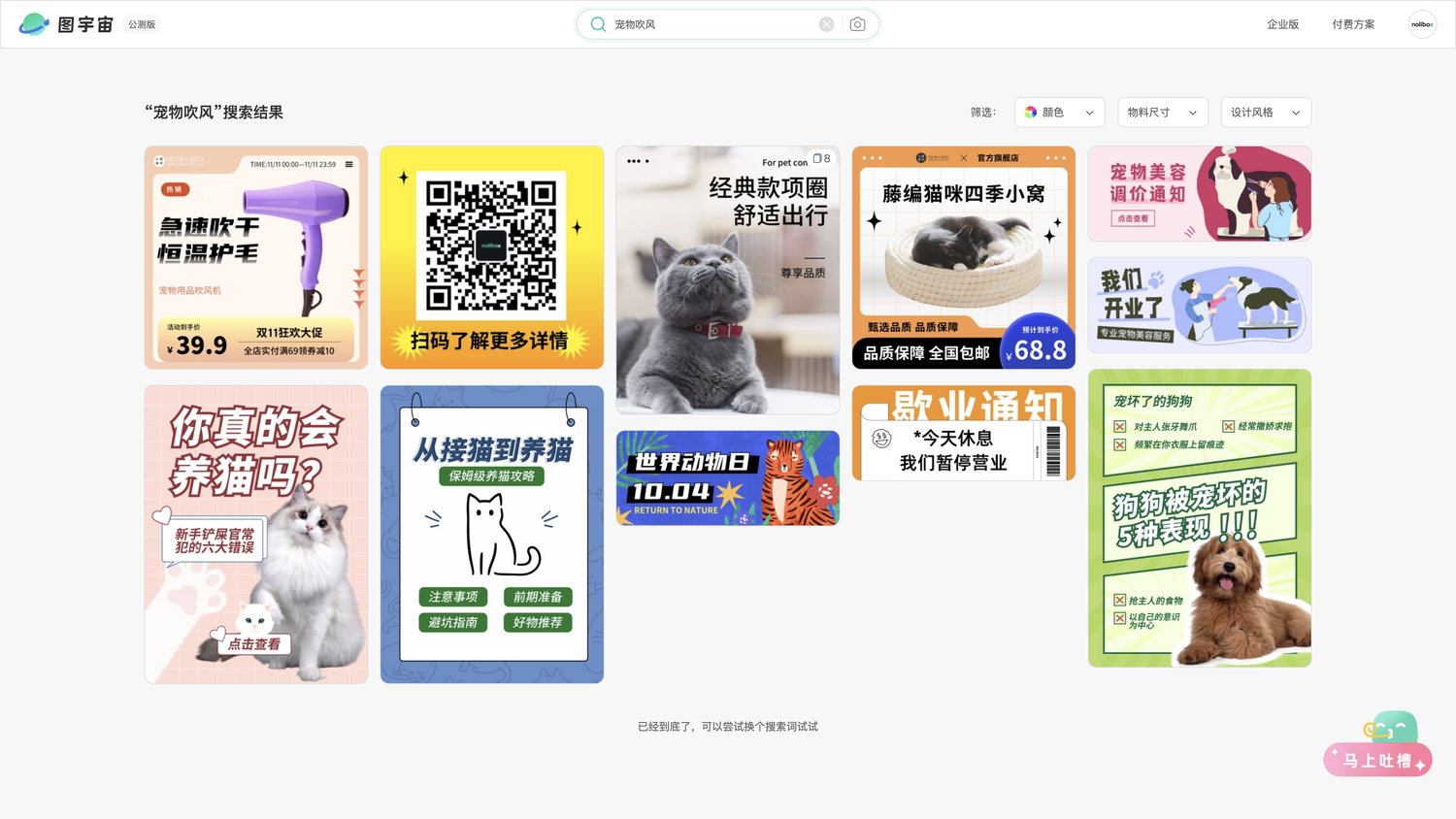Open the 狗狗被宠坏的5种表现 template
The width and height of the screenshot is (1456, 819).
coord(1200,518)
